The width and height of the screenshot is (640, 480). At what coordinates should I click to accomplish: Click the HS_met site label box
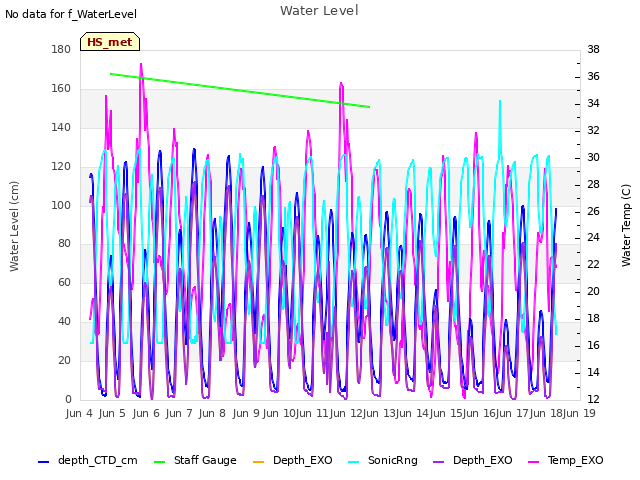110,42
